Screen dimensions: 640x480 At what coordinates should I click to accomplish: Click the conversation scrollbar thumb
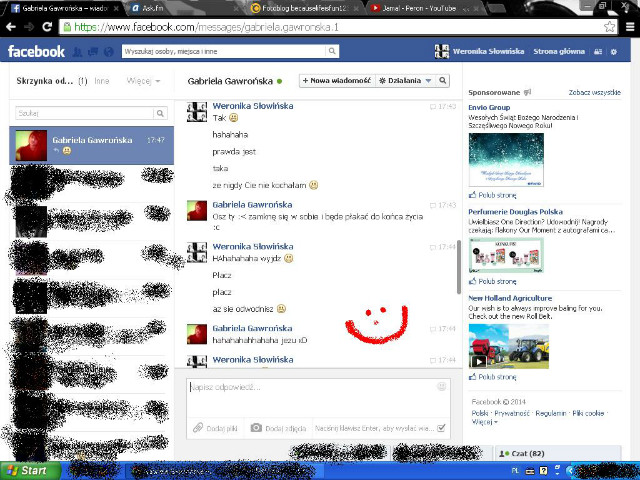pos(458,267)
